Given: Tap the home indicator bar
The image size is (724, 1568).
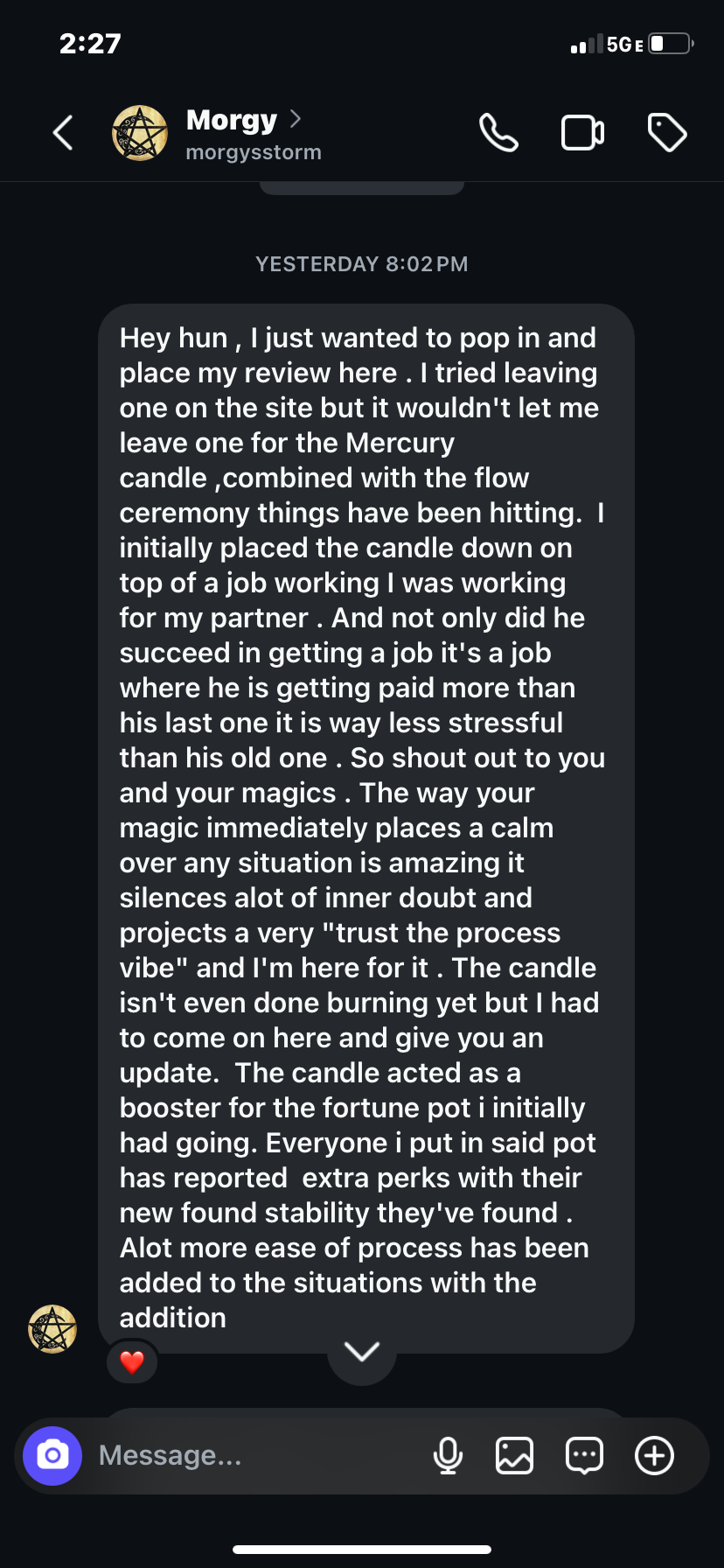Looking at the screenshot, I should coord(362,1549).
